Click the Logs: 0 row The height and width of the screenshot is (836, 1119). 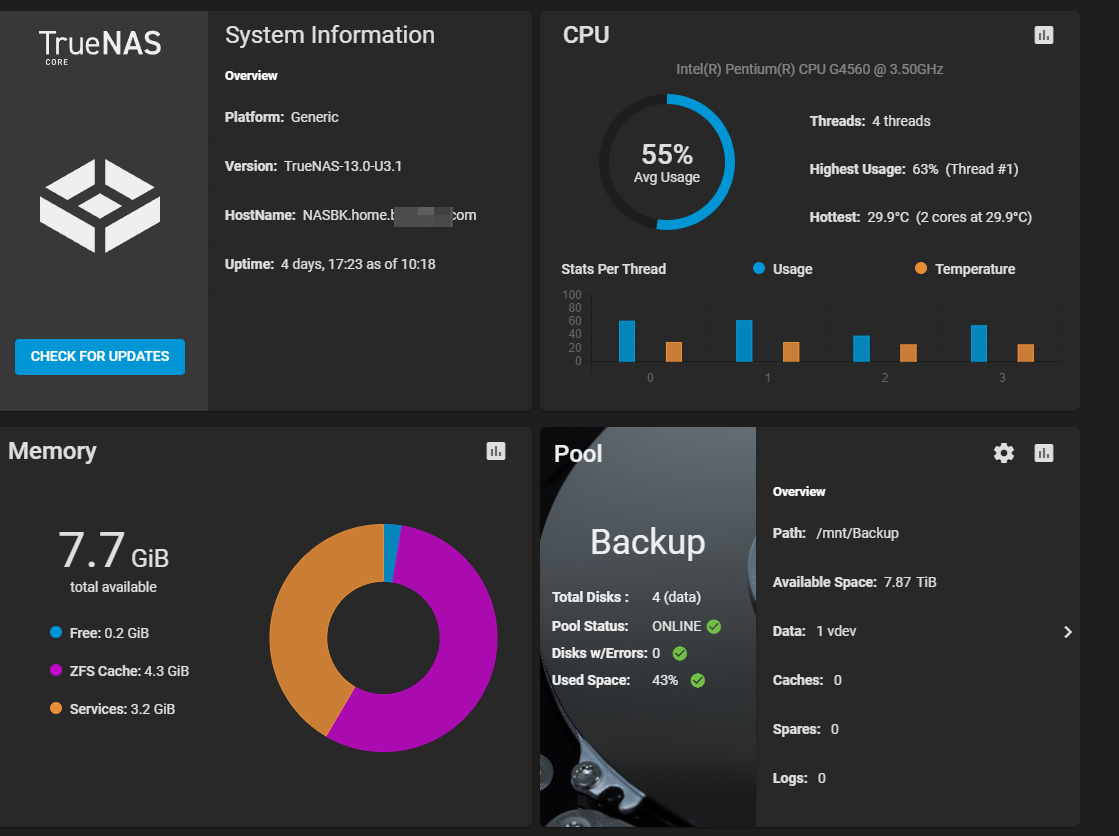click(918, 779)
